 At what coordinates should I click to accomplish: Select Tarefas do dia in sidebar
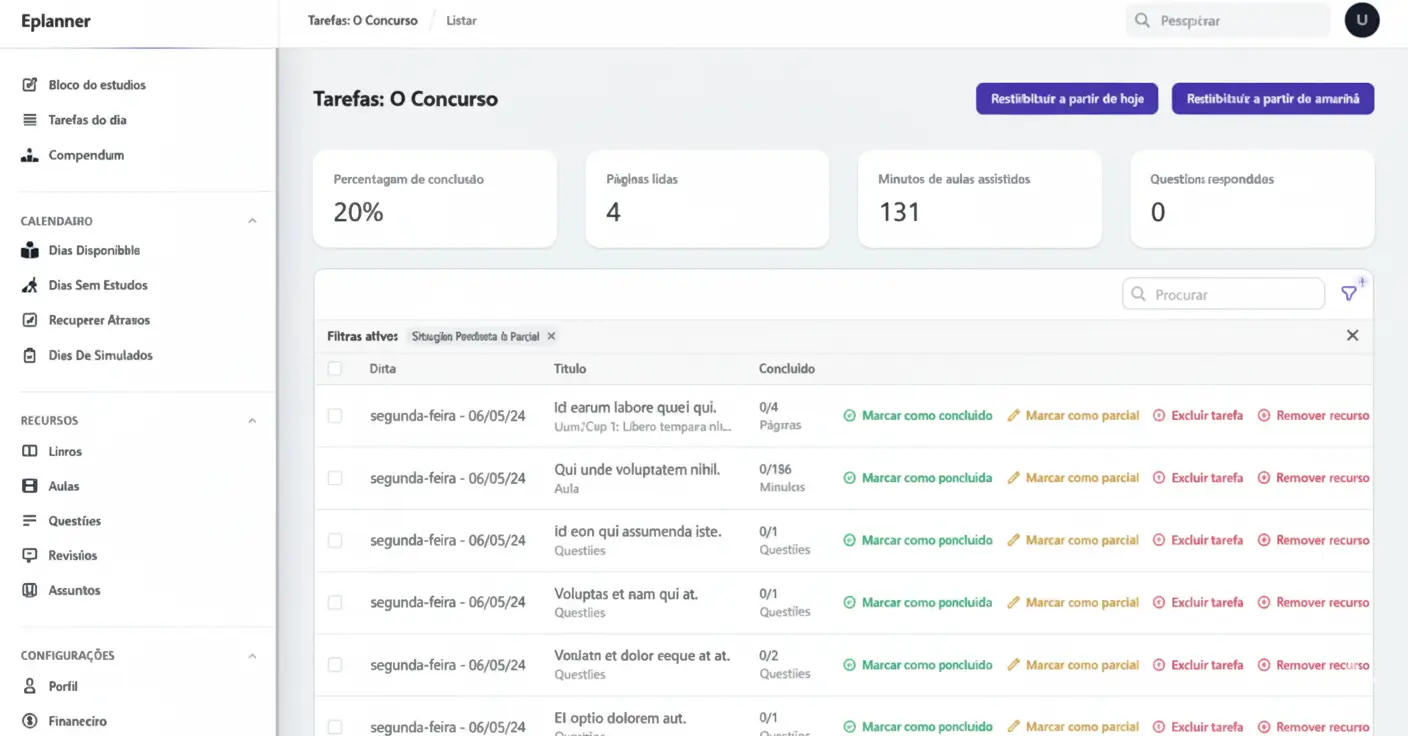[x=90, y=119]
